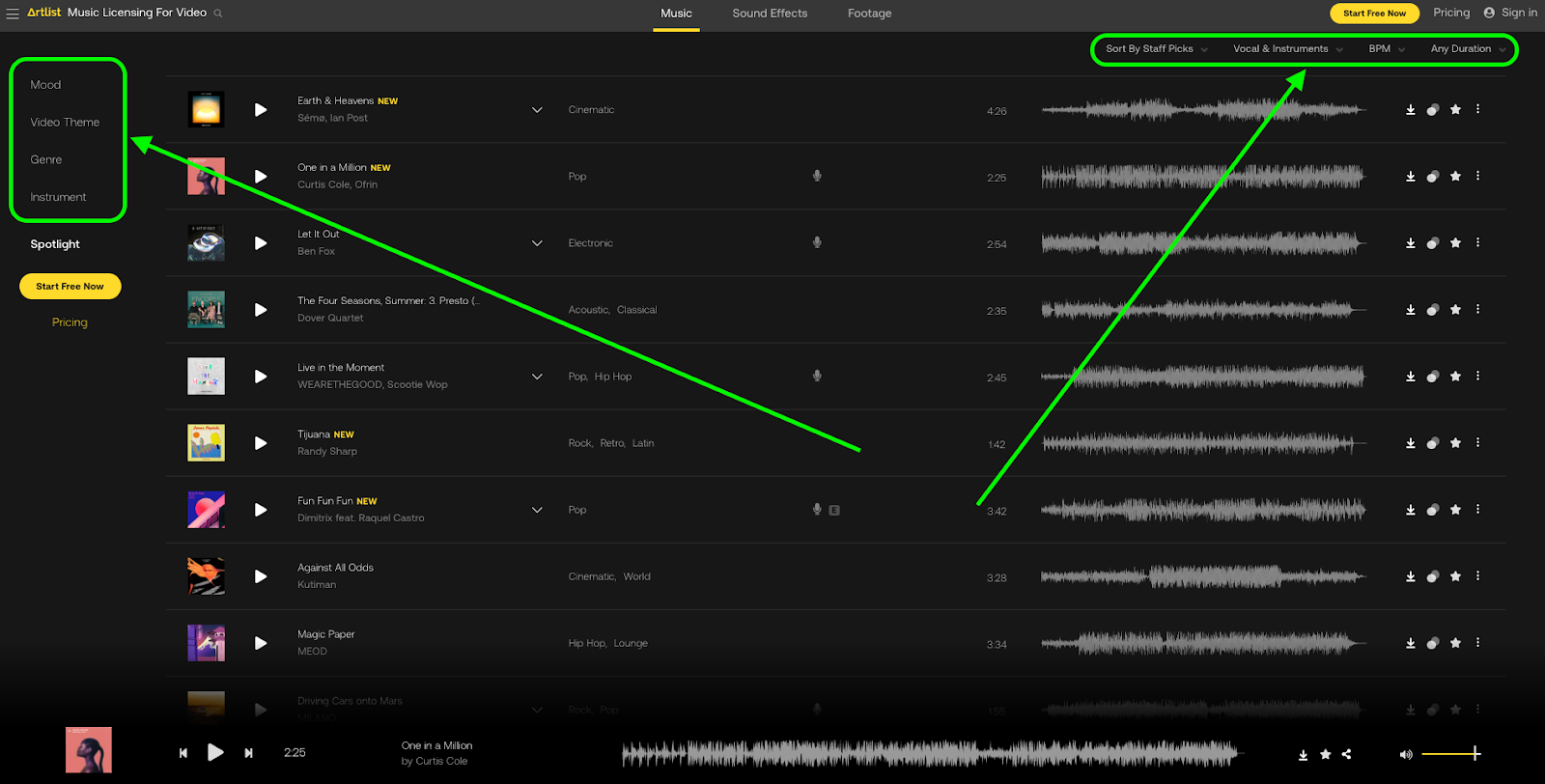Screen dimensions: 1545x784
Task: Open the Sort By Staff Picks dropdown
Action: (1157, 48)
